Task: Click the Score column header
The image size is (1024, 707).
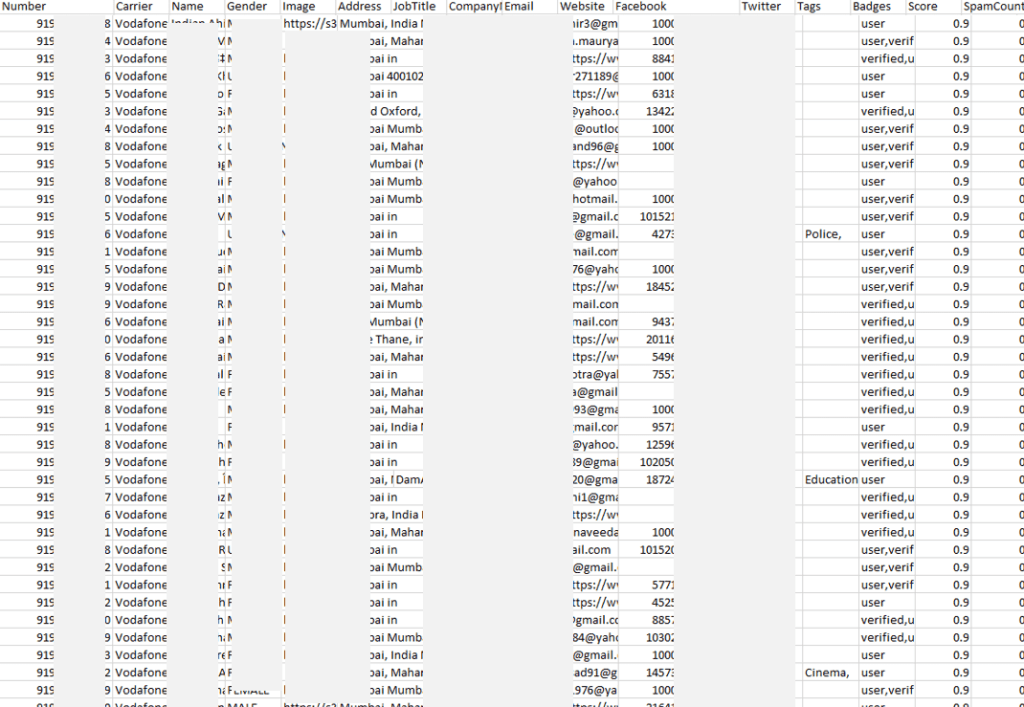Action: [x=932, y=6]
